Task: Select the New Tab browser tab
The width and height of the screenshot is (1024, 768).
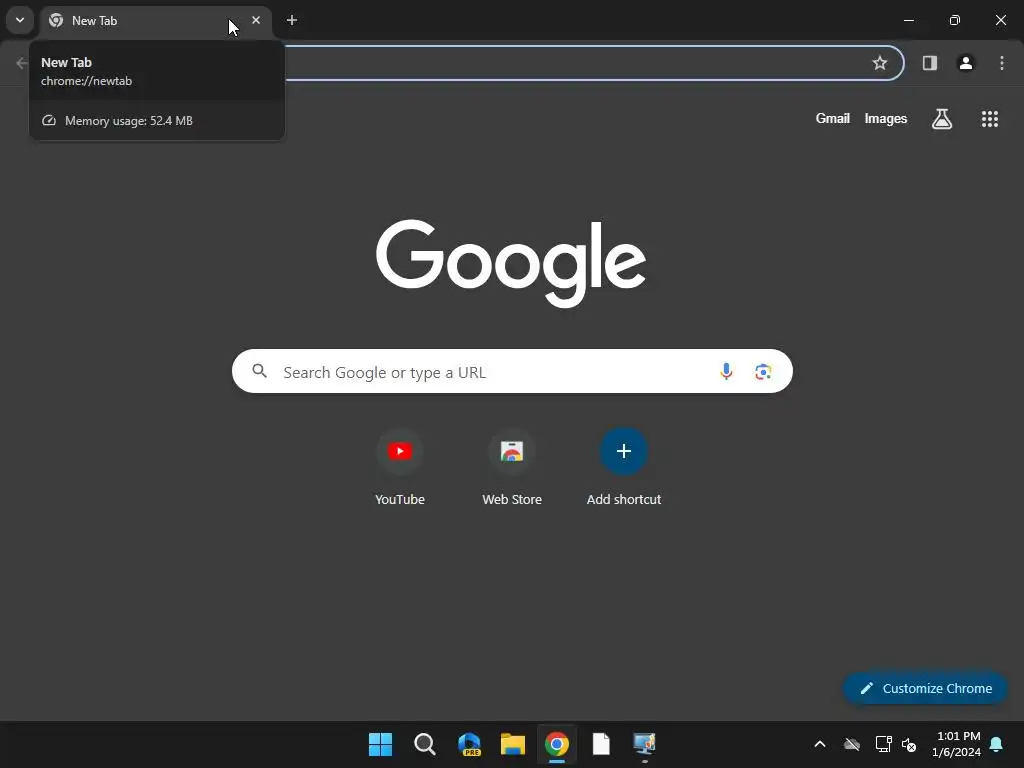Action: tap(155, 21)
